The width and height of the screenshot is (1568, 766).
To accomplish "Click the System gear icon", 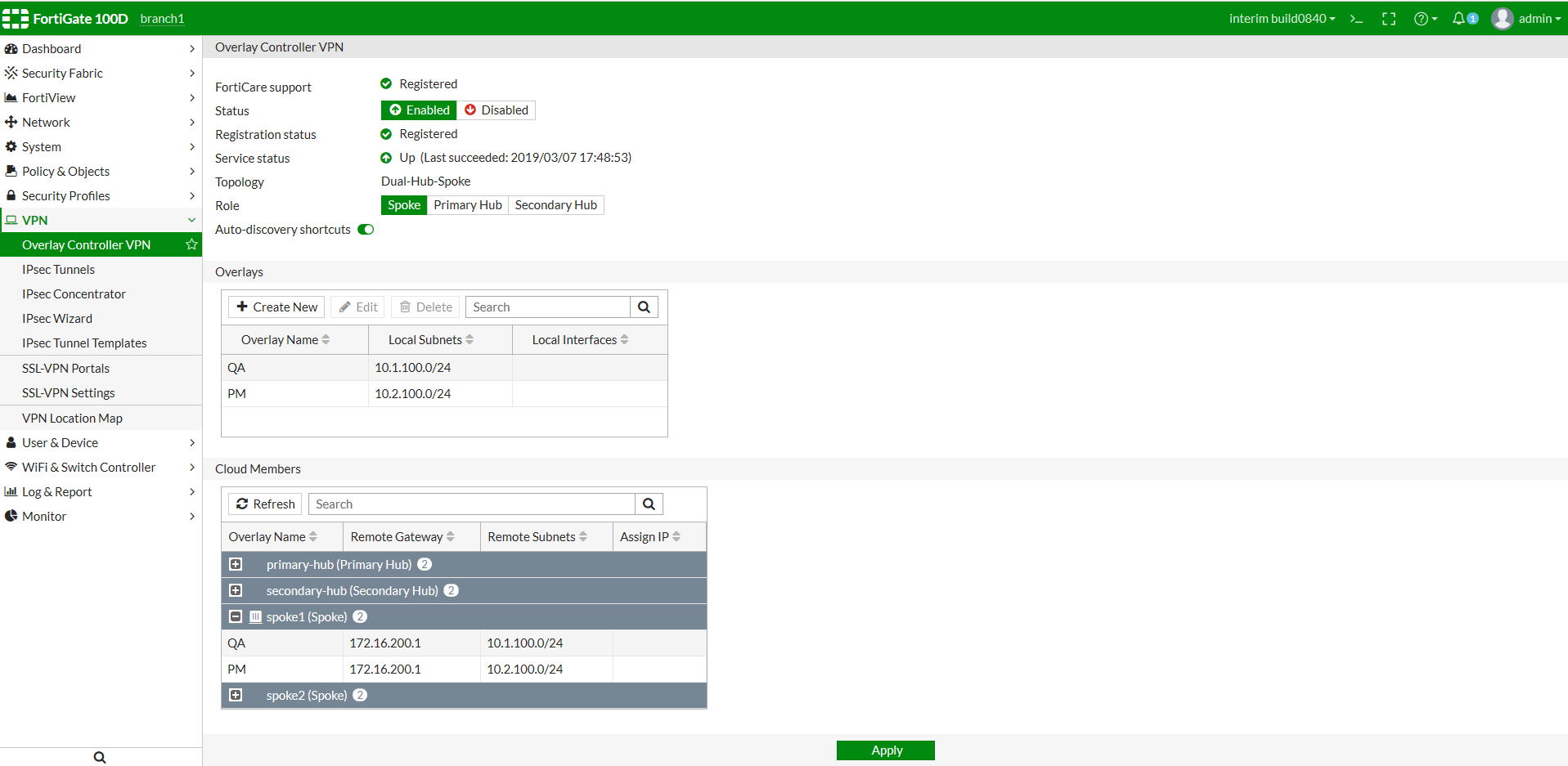I will click(11, 146).
